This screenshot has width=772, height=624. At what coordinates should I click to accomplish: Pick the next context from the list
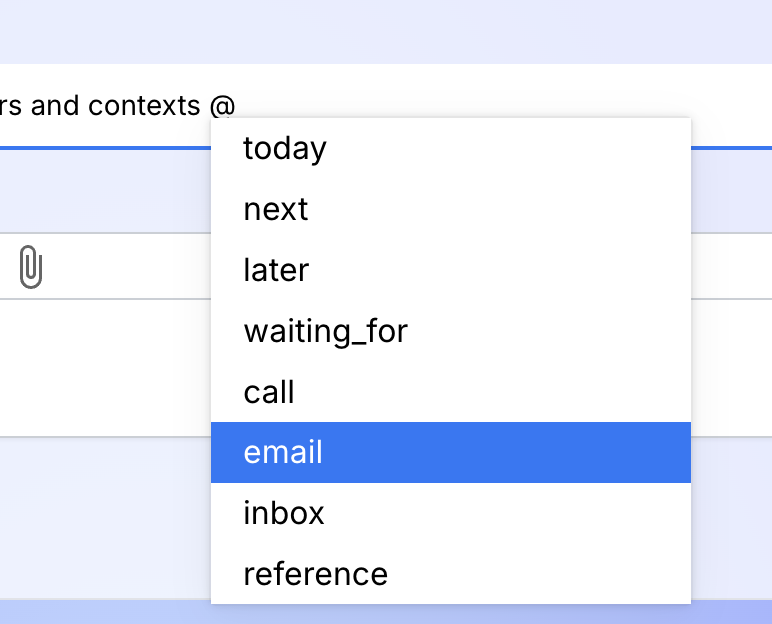coord(450,209)
